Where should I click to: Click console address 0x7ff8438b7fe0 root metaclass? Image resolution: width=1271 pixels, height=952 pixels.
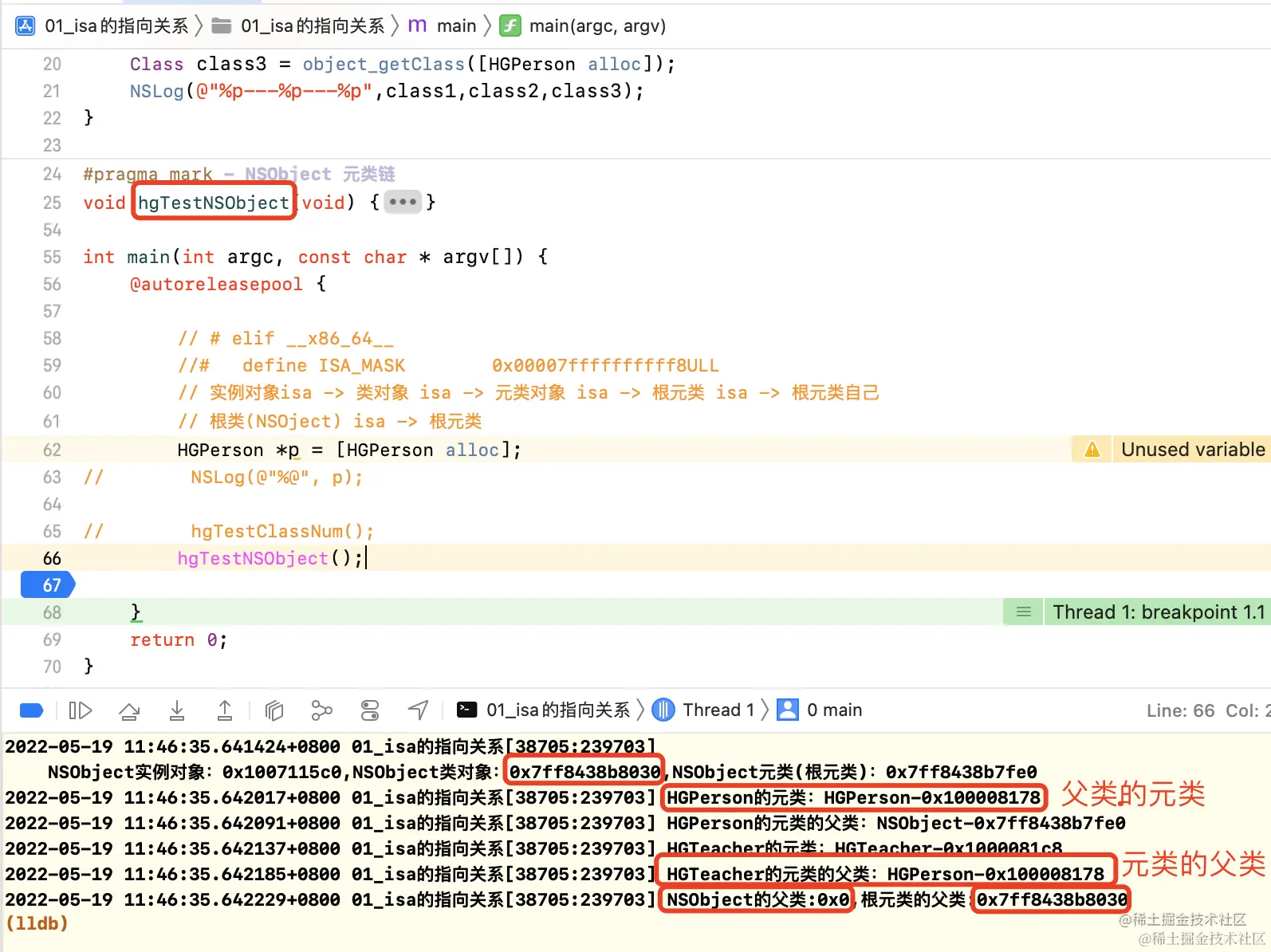[961, 772]
